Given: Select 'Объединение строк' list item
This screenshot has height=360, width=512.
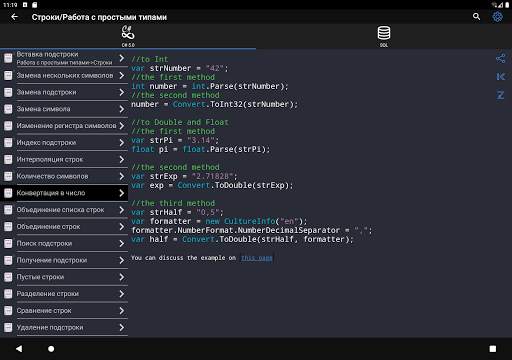Looking at the screenshot, I should (64, 227).
